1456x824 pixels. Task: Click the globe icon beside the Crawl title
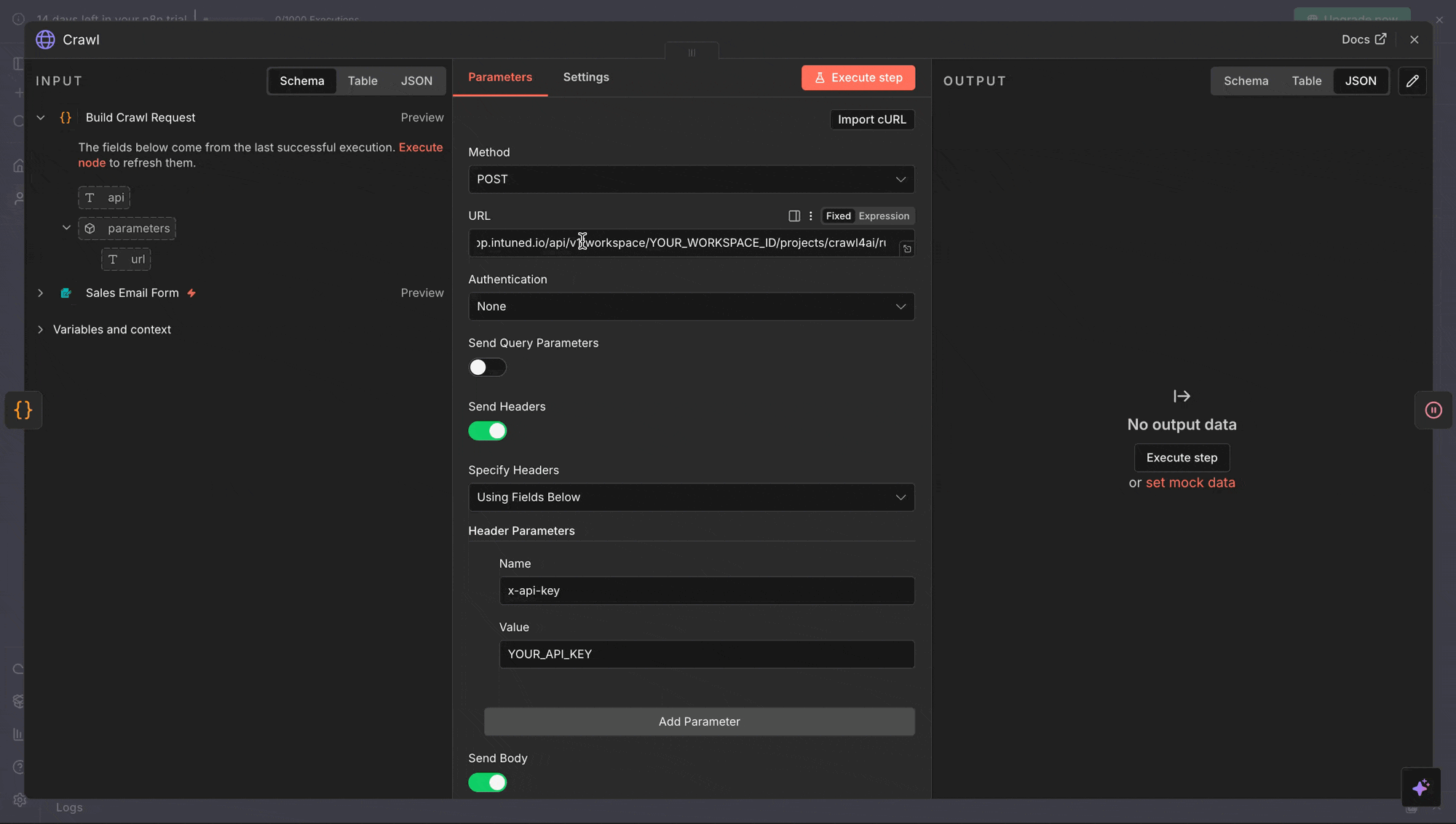(44, 39)
